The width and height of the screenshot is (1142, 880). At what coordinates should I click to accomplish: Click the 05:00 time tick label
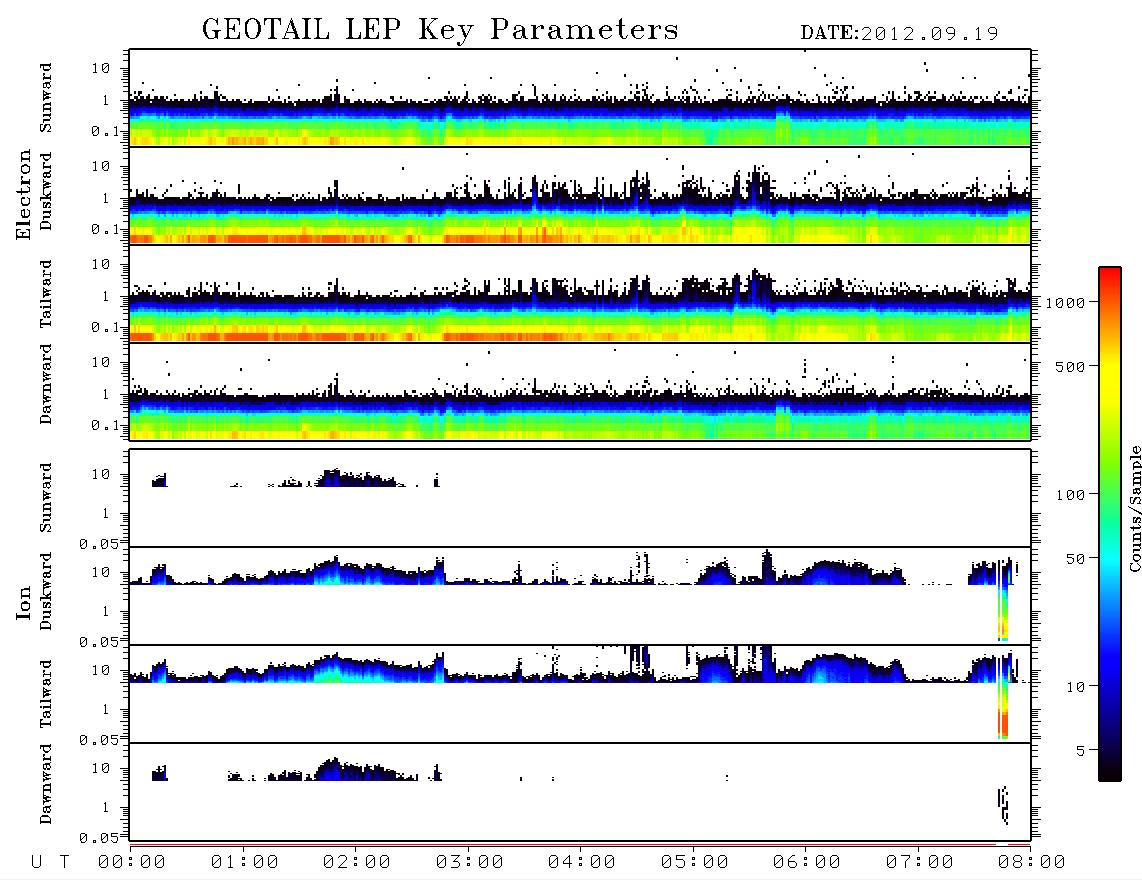694,863
